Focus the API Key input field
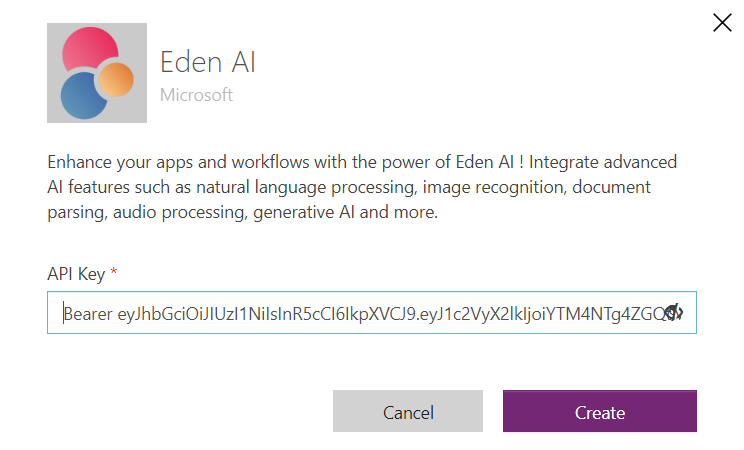The width and height of the screenshot is (744, 450). (x=372, y=312)
